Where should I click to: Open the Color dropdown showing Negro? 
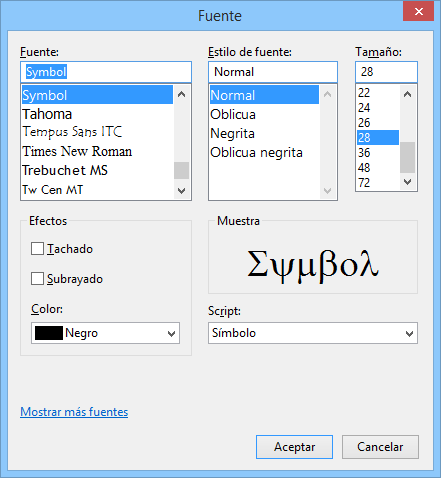(105, 333)
